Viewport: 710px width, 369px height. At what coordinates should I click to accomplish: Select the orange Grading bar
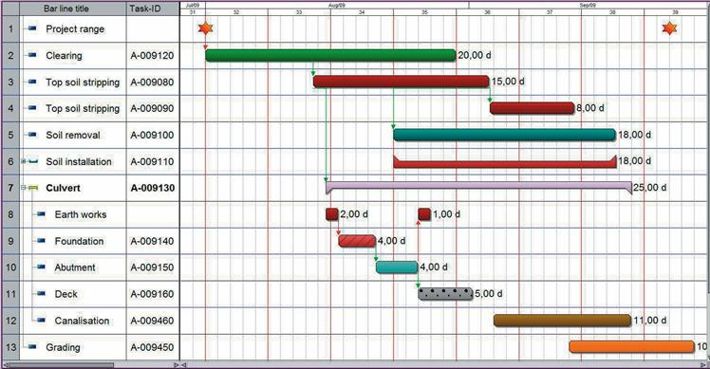(632, 347)
